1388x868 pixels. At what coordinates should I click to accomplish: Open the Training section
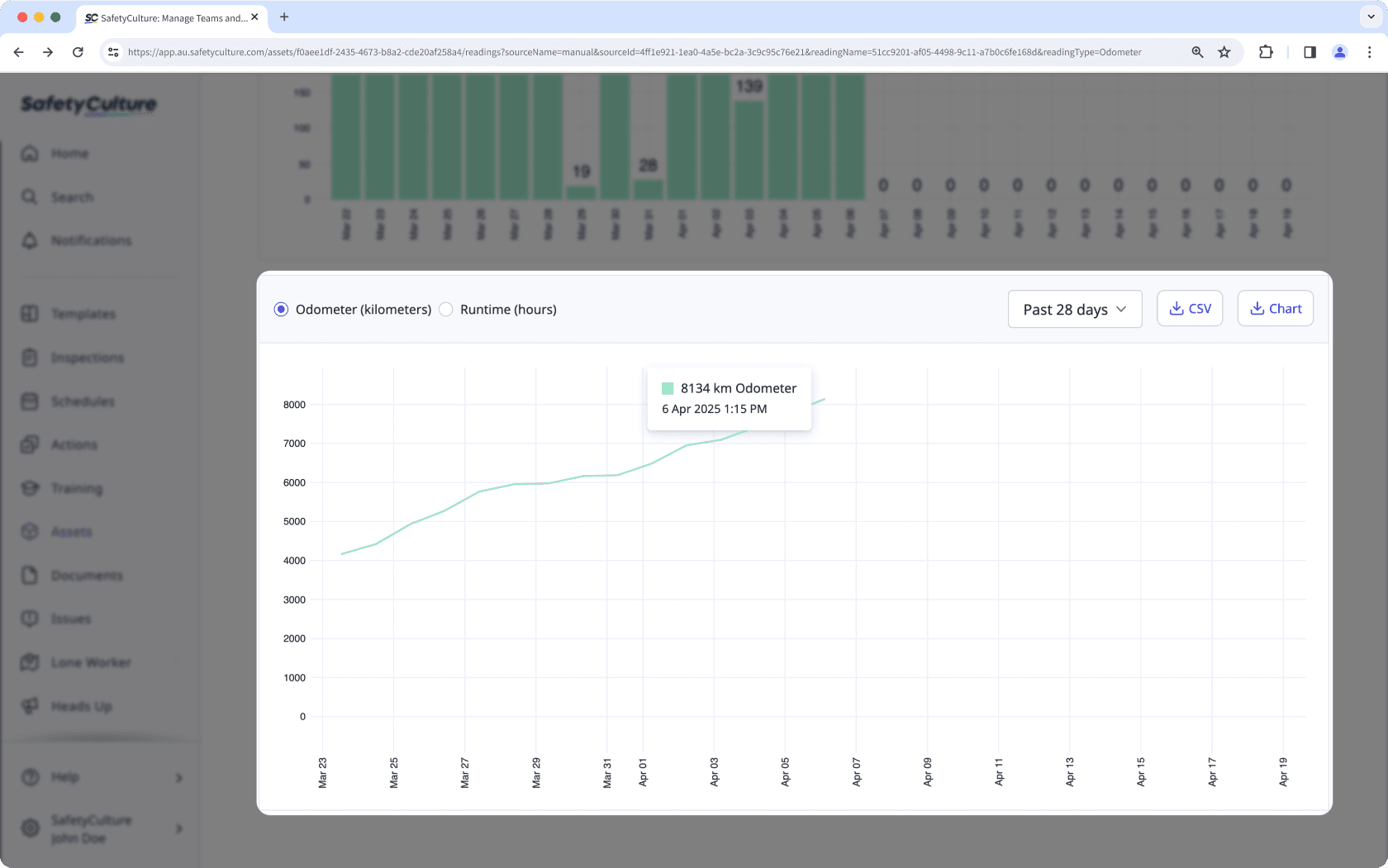click(x=76, y=488)
